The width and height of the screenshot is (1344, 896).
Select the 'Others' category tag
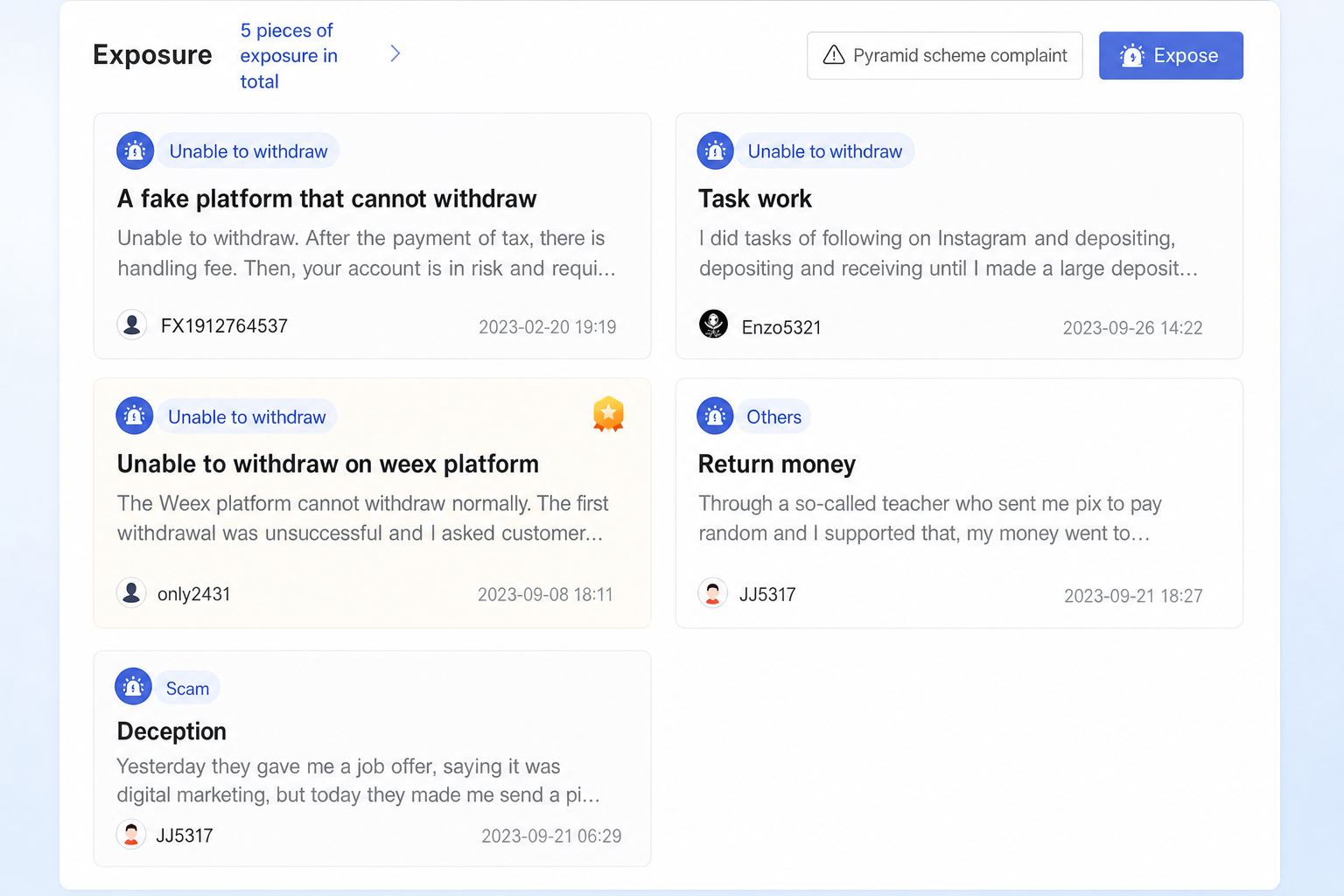(x=773, y=417)
